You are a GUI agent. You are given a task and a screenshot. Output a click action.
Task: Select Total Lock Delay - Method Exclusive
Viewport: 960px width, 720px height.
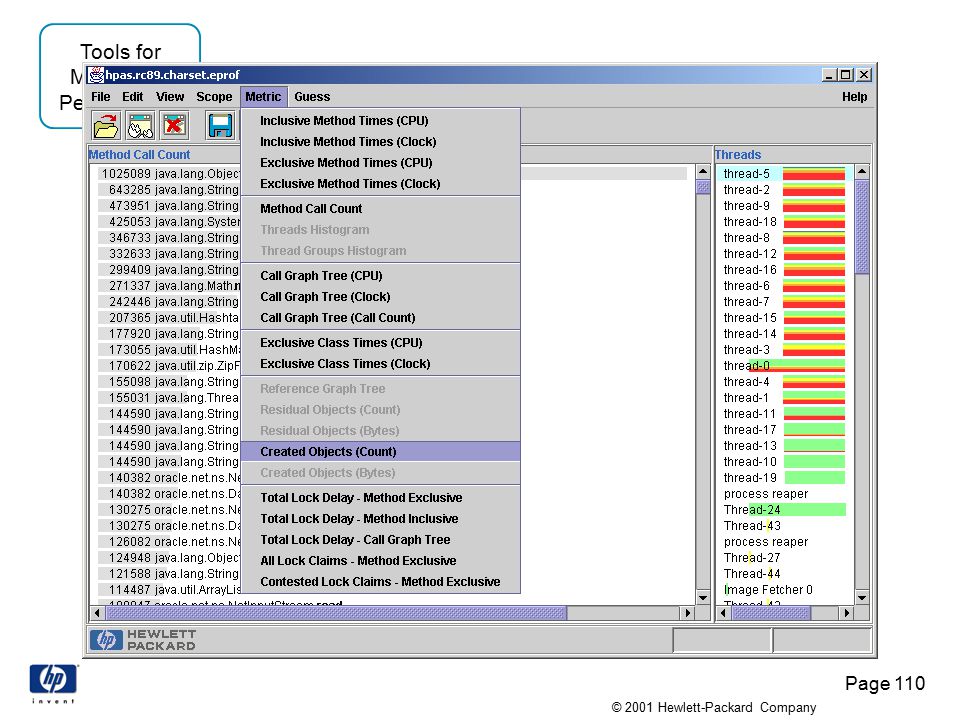pyautogui.click(x=380, y=498)
